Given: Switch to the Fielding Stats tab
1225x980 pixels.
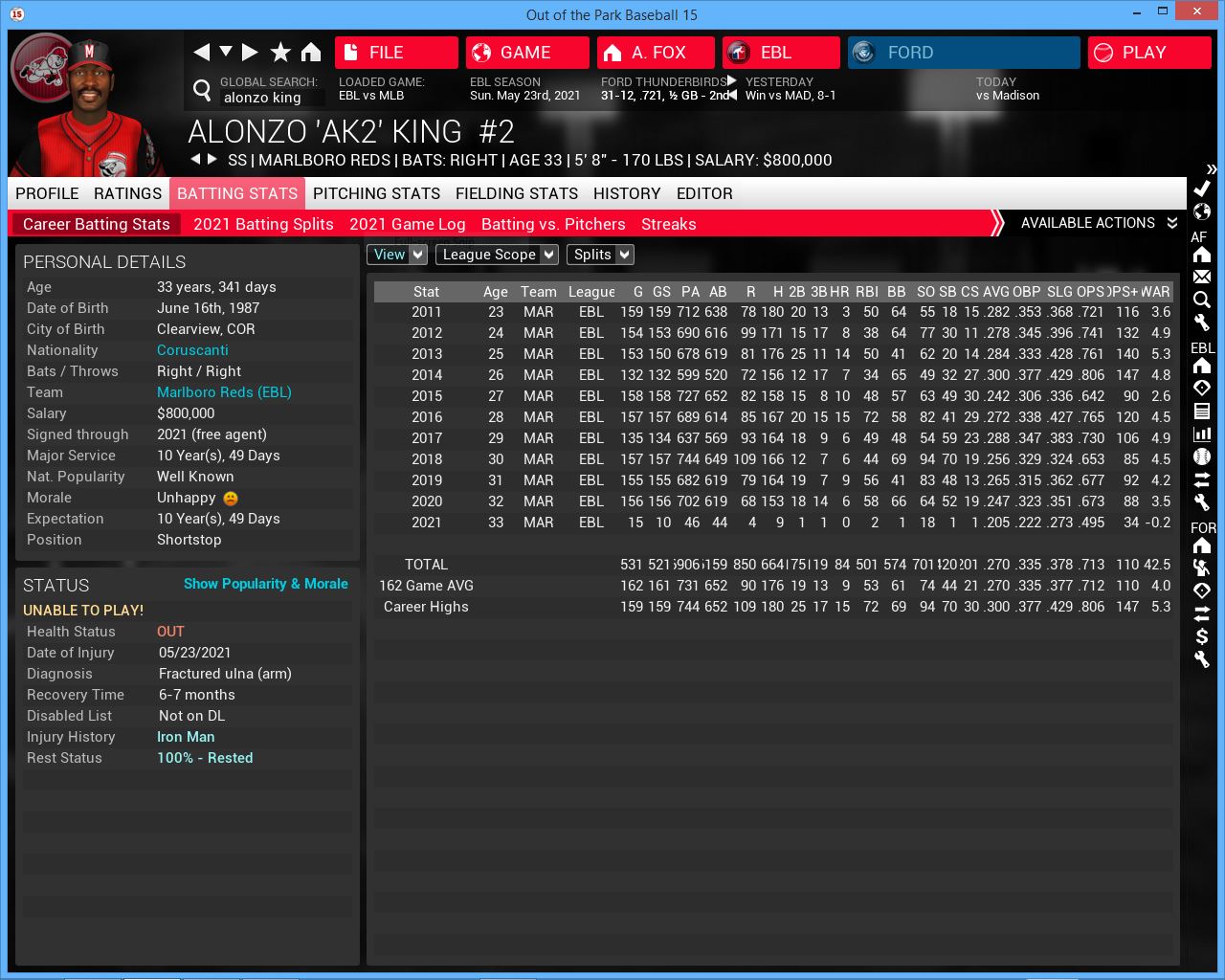Looking at the screenshot, I should click(516, 193).
